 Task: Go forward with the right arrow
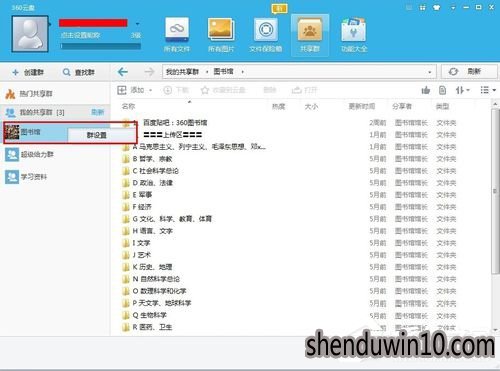click(149, 72)
